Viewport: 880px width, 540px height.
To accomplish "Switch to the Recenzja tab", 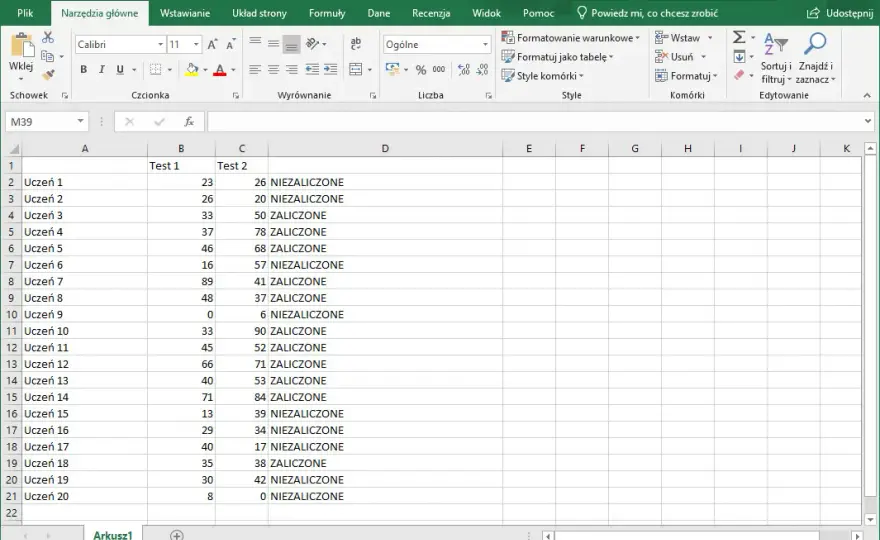I will tap(431, 13).
